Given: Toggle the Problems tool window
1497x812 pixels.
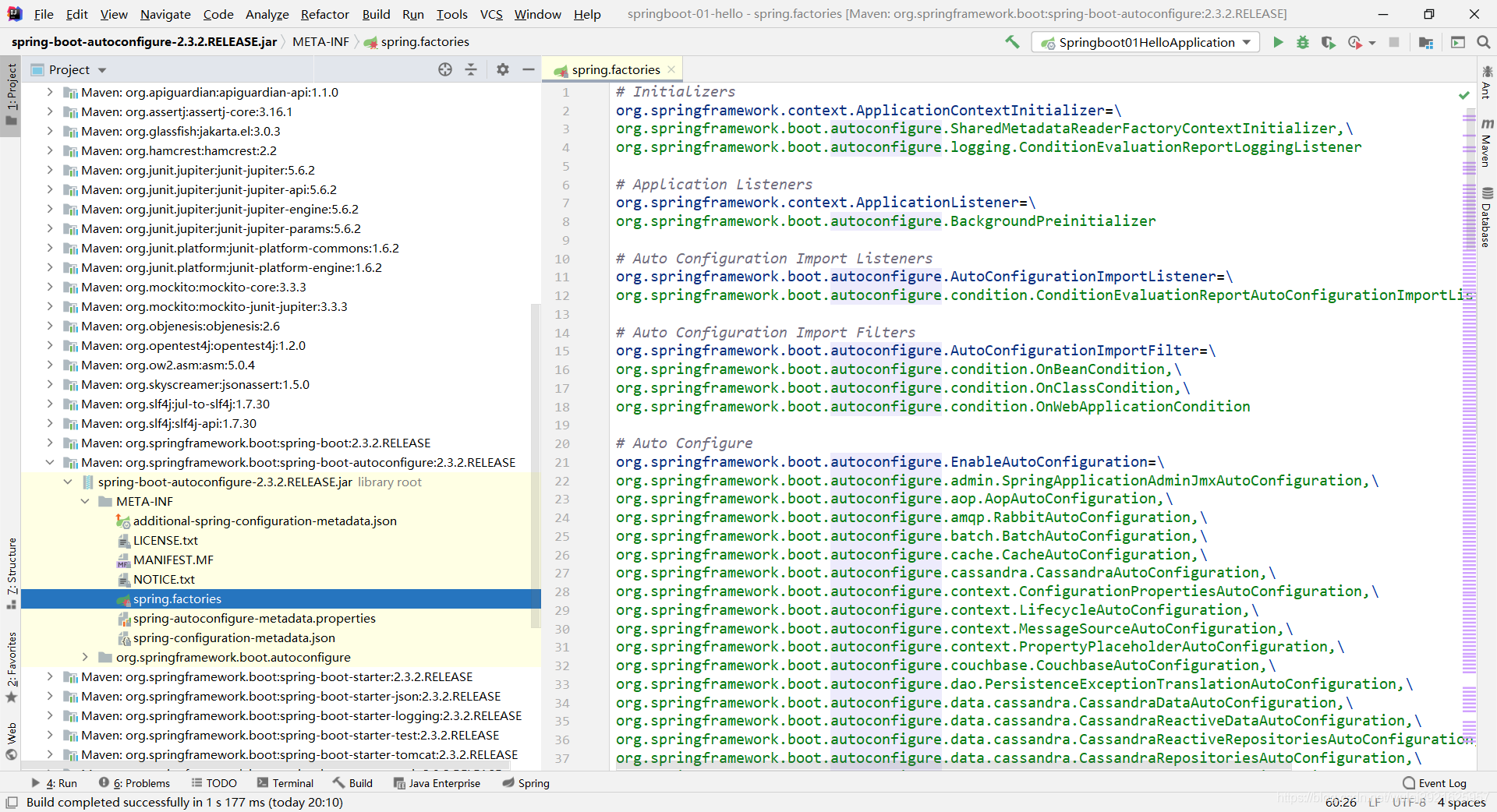Looking at the screenshot, I should click(134, 783).
